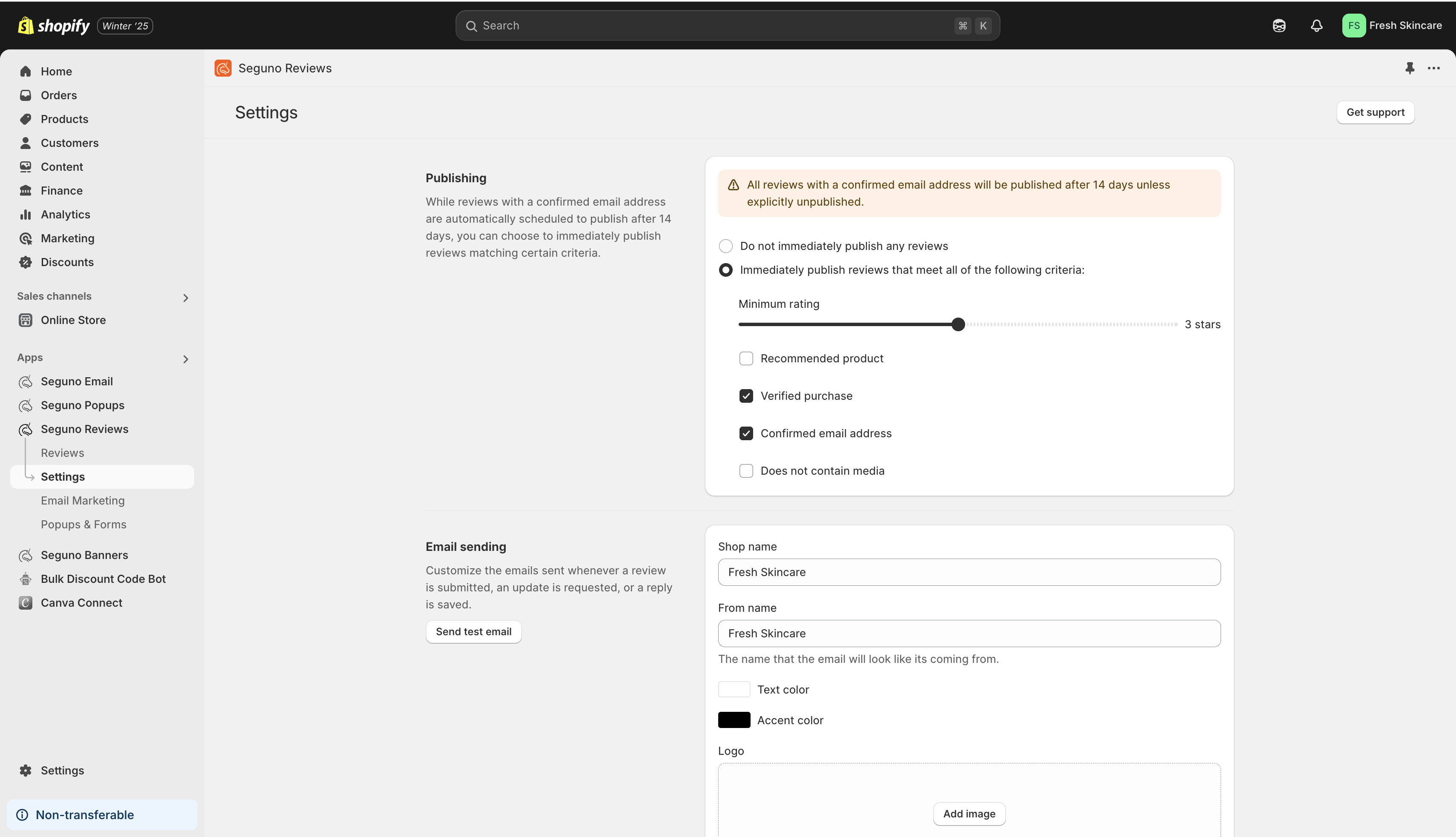Image resolution: width=1456 pixels, height=837 pixels.
Task: Click the Customers person icon
Action: coord(25,143)
